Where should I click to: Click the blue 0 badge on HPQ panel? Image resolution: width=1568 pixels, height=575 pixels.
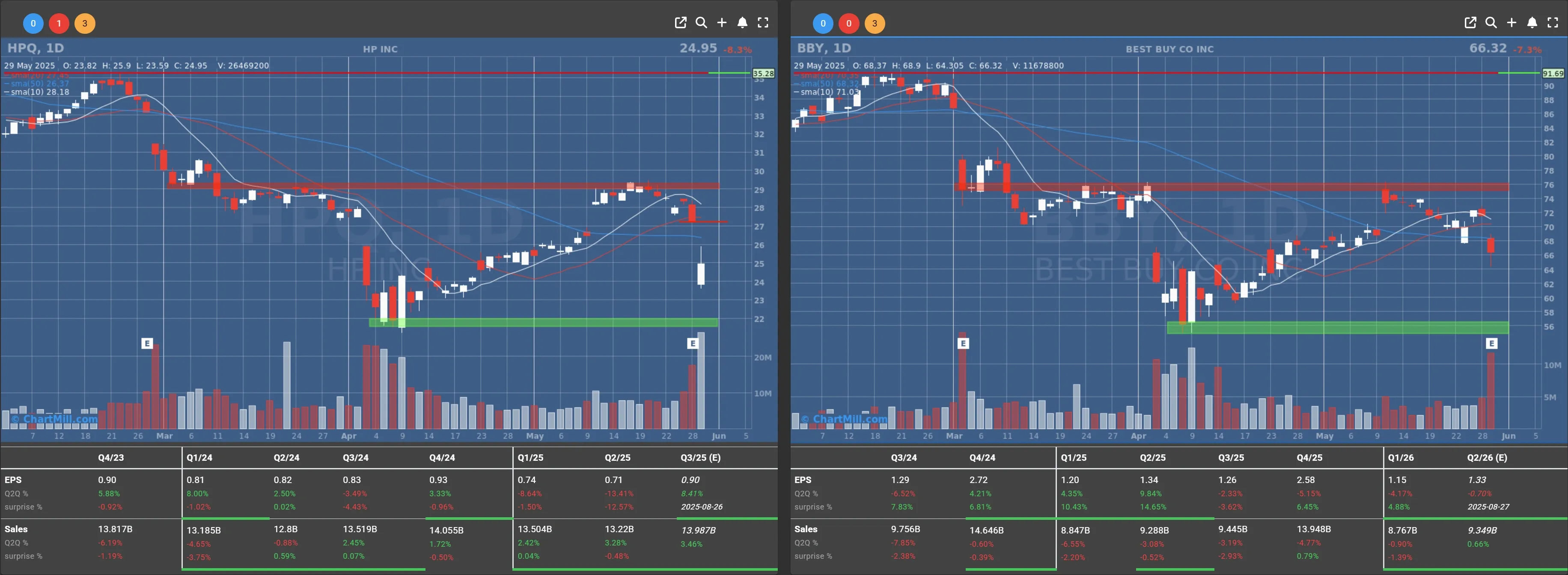coord(33,24)
